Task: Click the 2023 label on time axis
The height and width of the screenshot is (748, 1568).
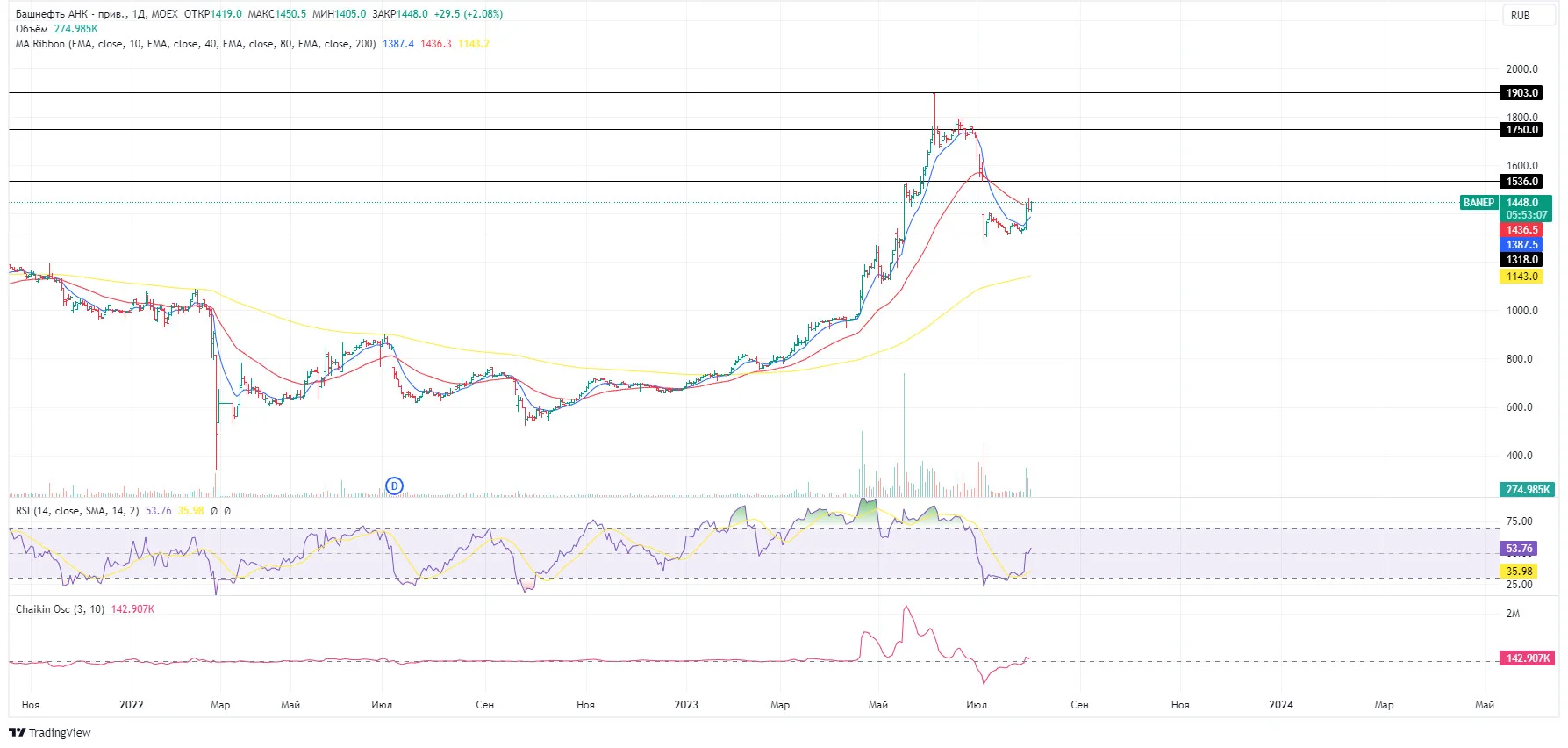Action: pos(686,705)
